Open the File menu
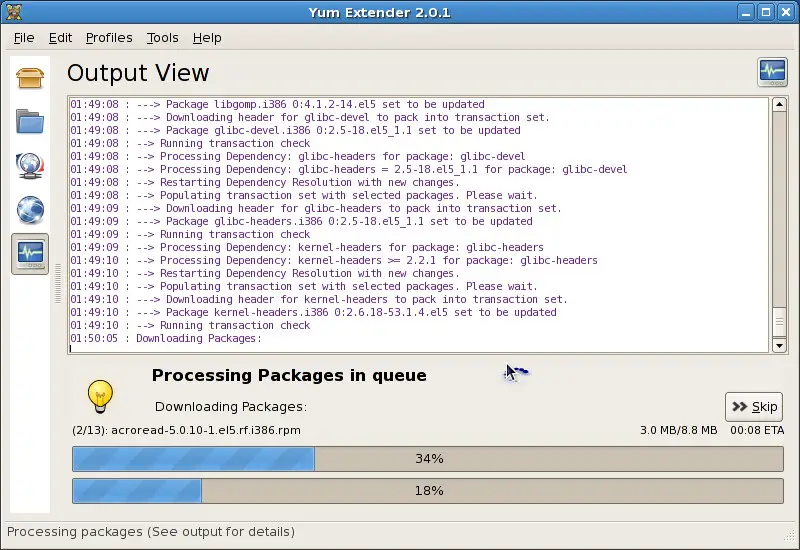This screenshot has width=800, height=550. [x=24, y=38]
